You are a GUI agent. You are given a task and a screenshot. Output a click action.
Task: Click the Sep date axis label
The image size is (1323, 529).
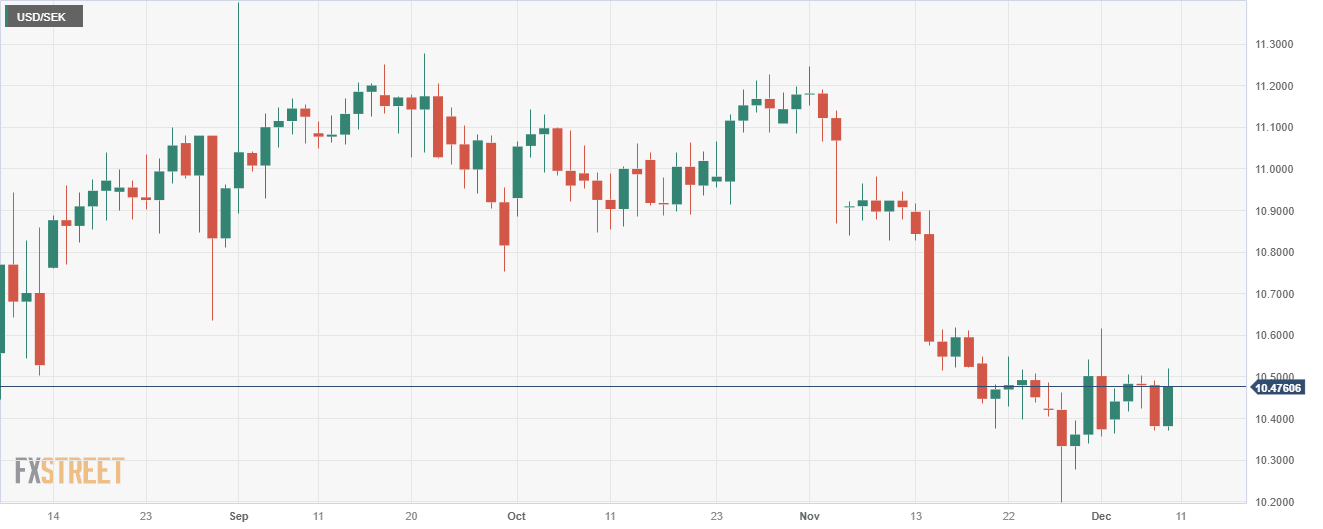point(239,516)
